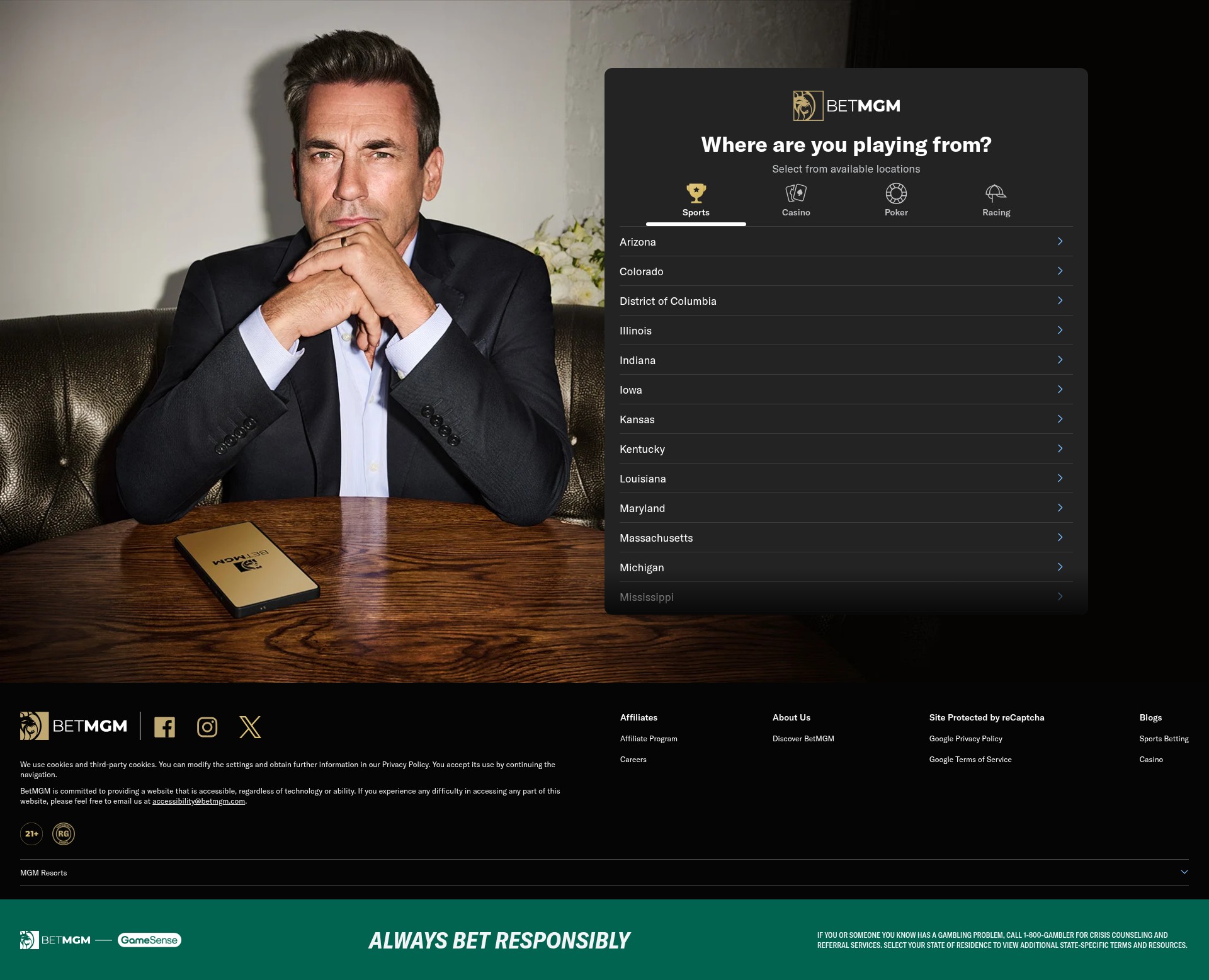This screenshot has height=980, width=1209.
Task: Click the BetMGM lion logo in footer
Action: click(74, 726)
